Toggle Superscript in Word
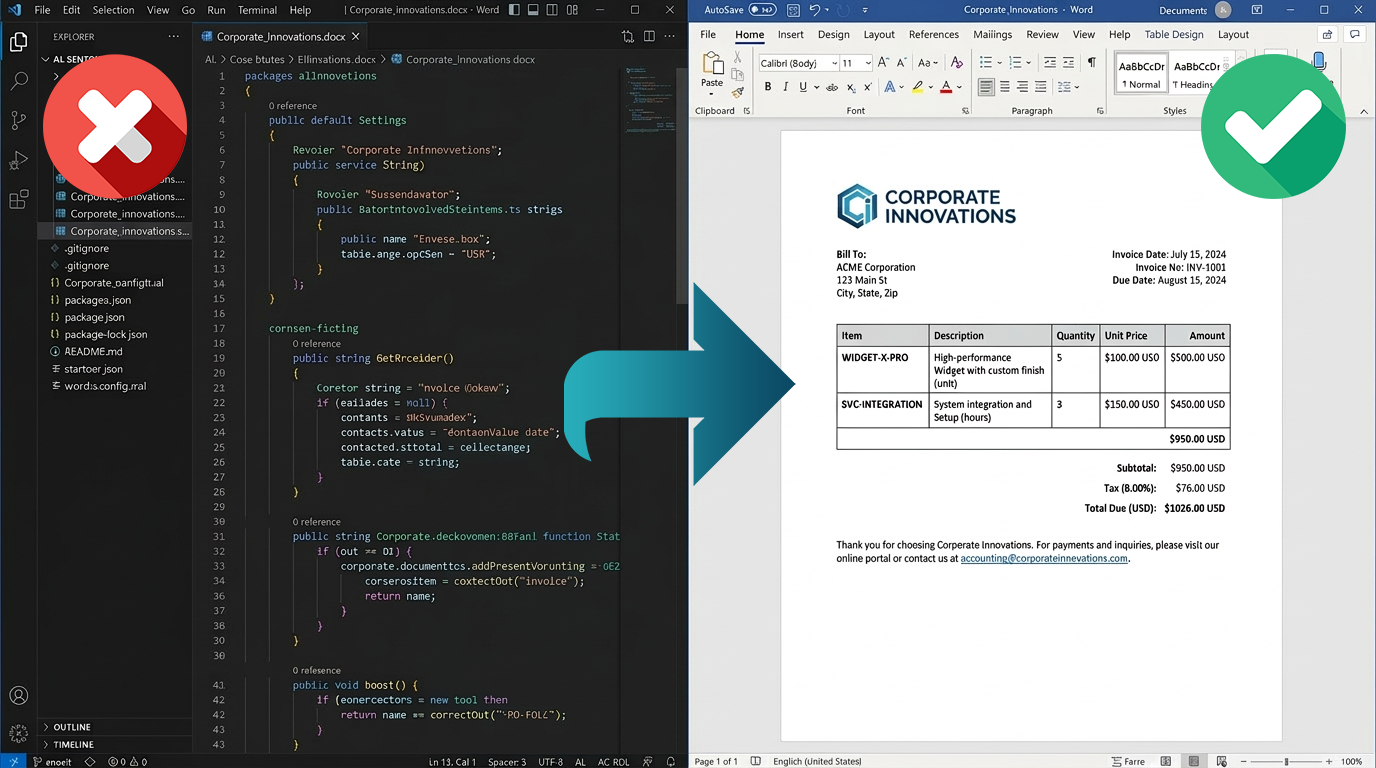 coord(867,87)
